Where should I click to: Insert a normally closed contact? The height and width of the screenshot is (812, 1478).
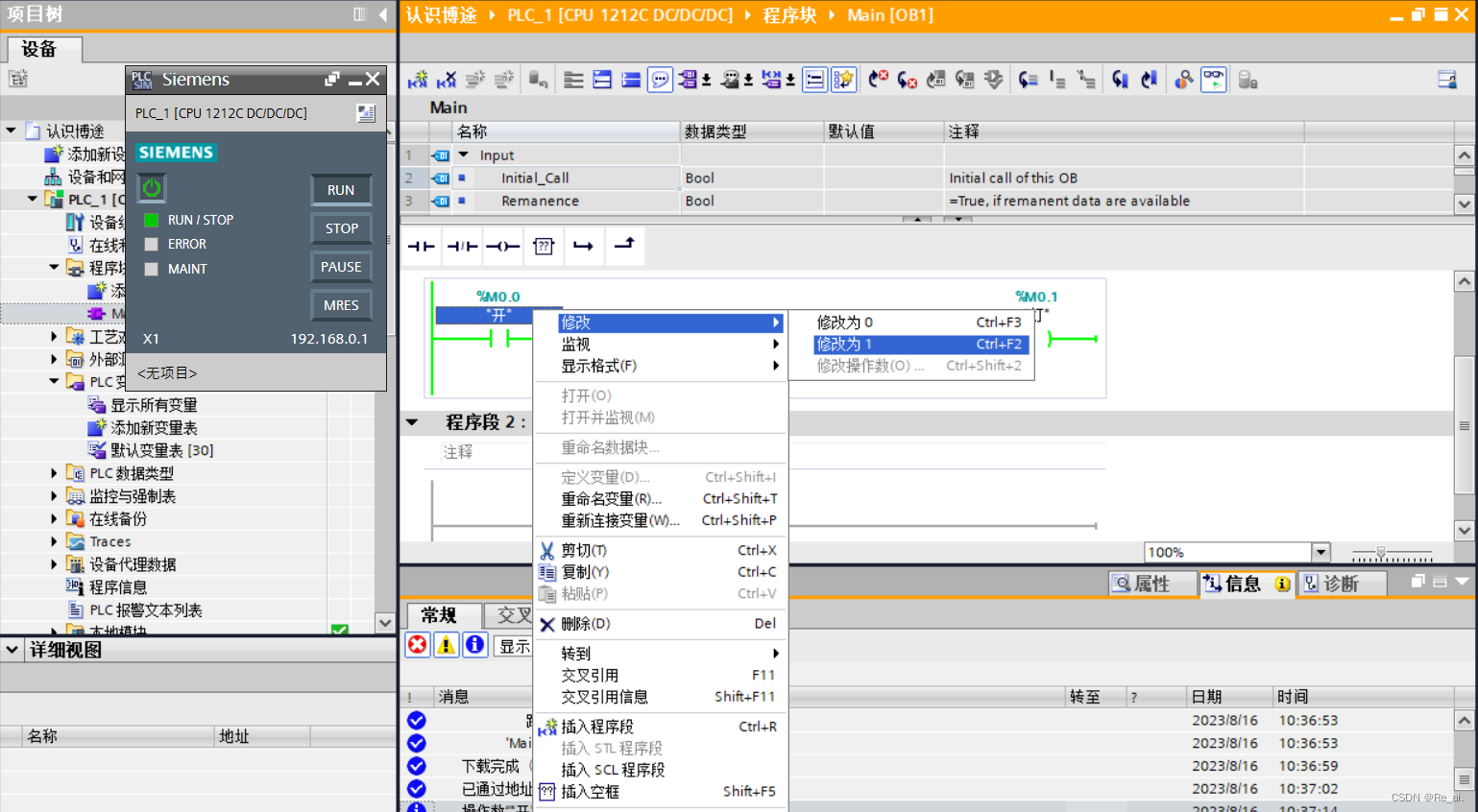pyautogui.click(x=462, y=247)
